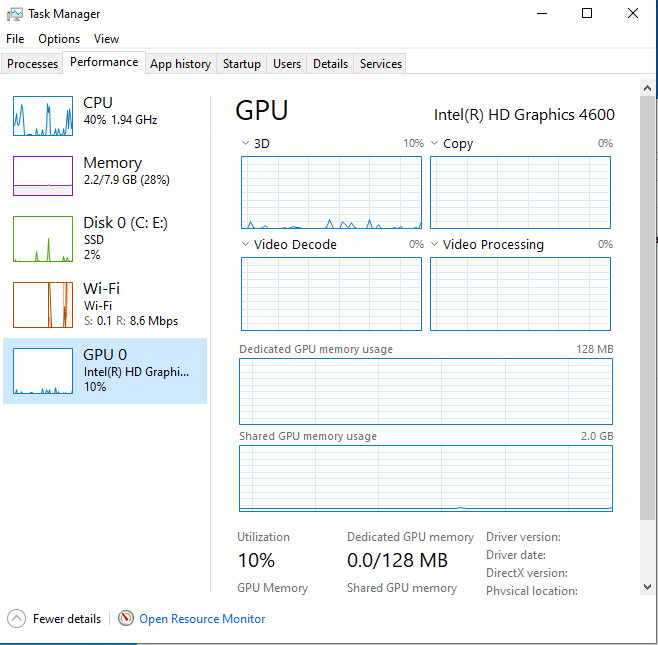Click the Resource Monitor gauge icon
The height and width of the screenshot is (645, 658).
point(125,618)
